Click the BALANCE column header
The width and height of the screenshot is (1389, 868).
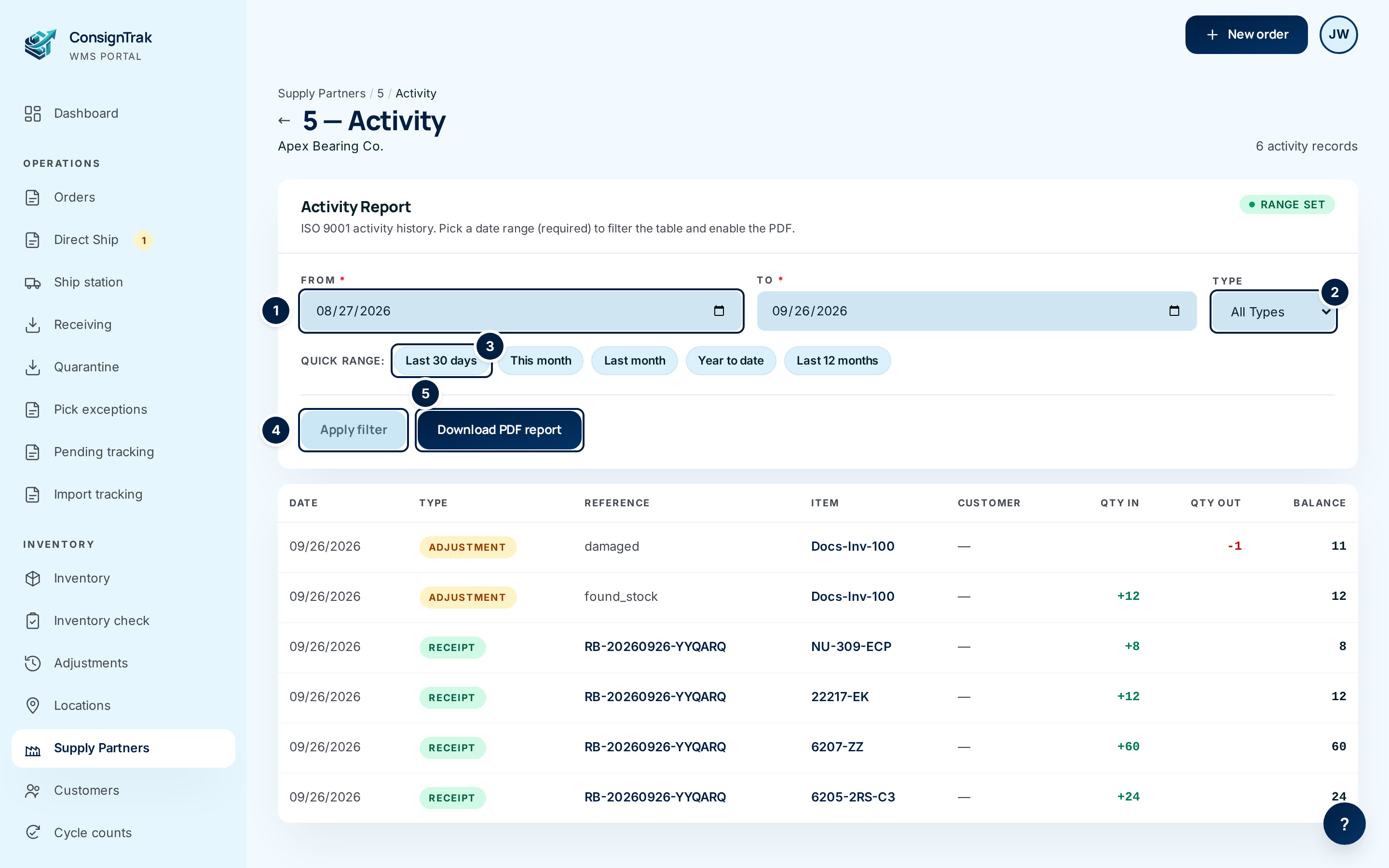(x=1320, y=503)
